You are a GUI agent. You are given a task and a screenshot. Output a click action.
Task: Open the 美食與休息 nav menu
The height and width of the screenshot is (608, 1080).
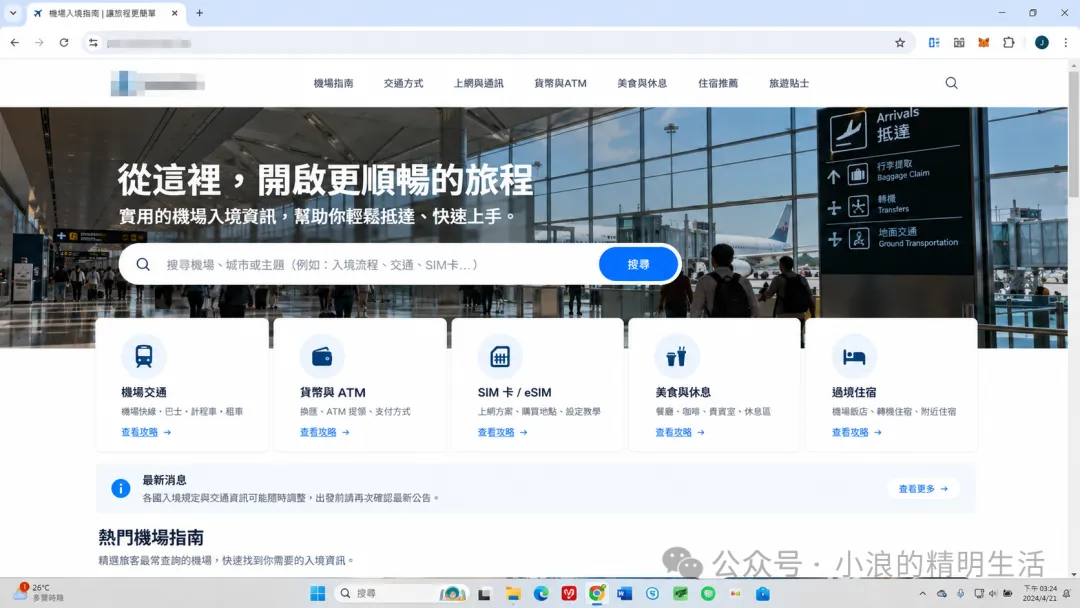642,83
